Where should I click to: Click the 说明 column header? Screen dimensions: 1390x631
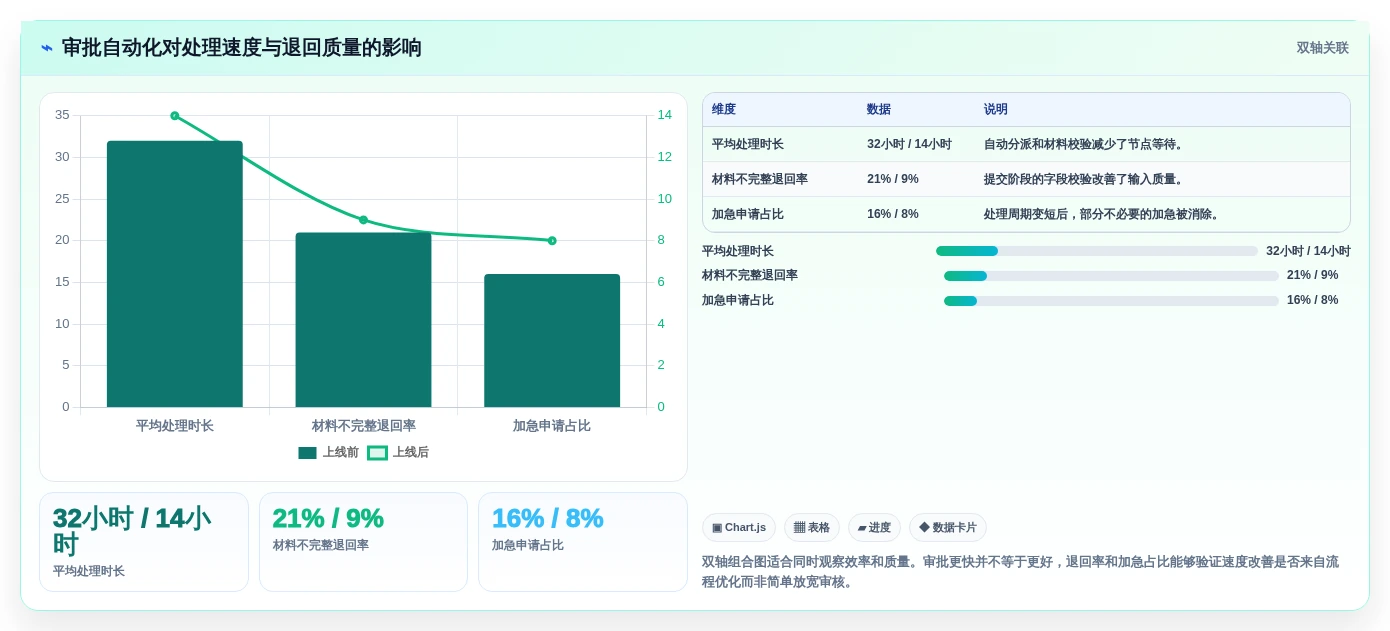click(996, 109)
